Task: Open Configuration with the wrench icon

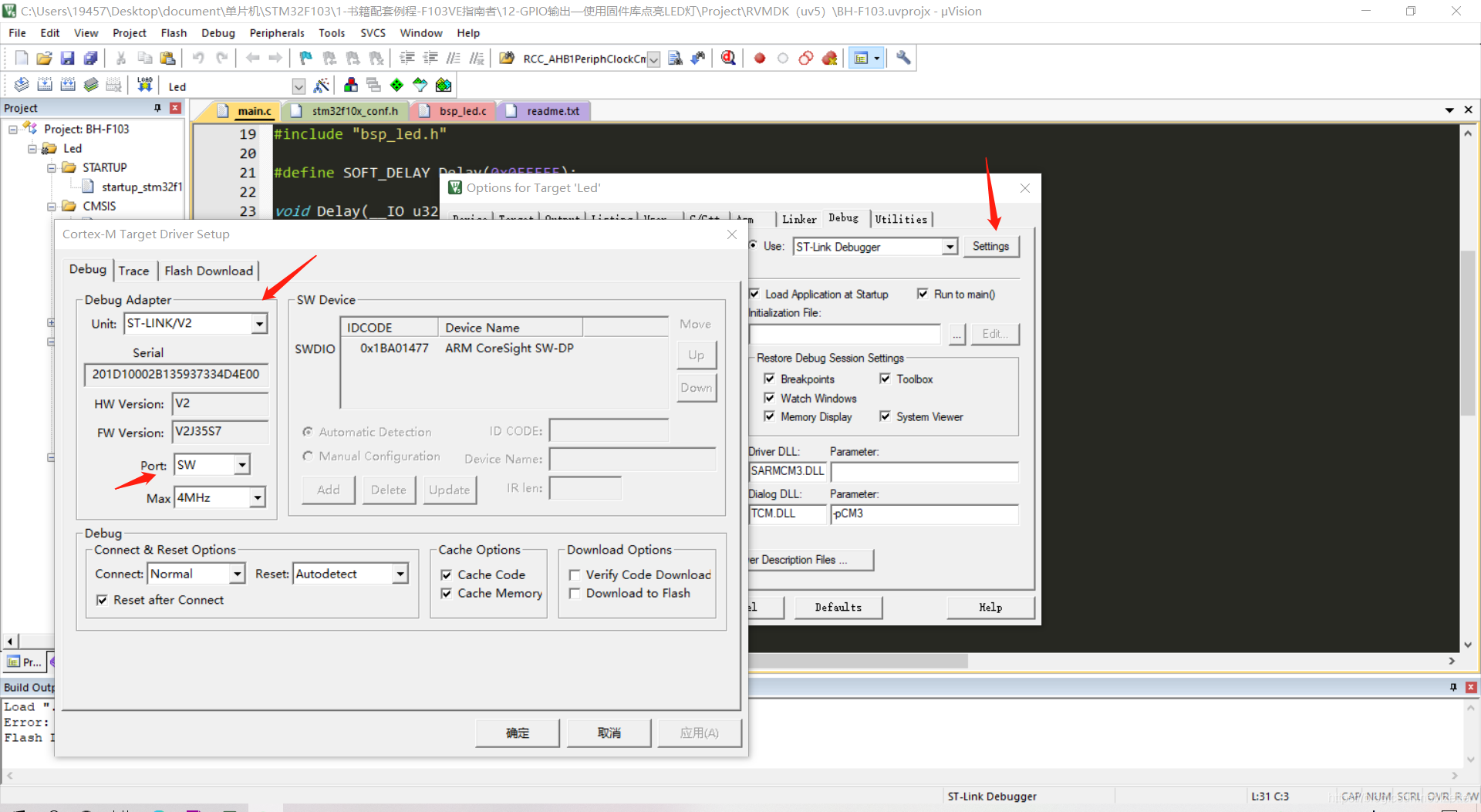Action: click(x=903, y=58)
